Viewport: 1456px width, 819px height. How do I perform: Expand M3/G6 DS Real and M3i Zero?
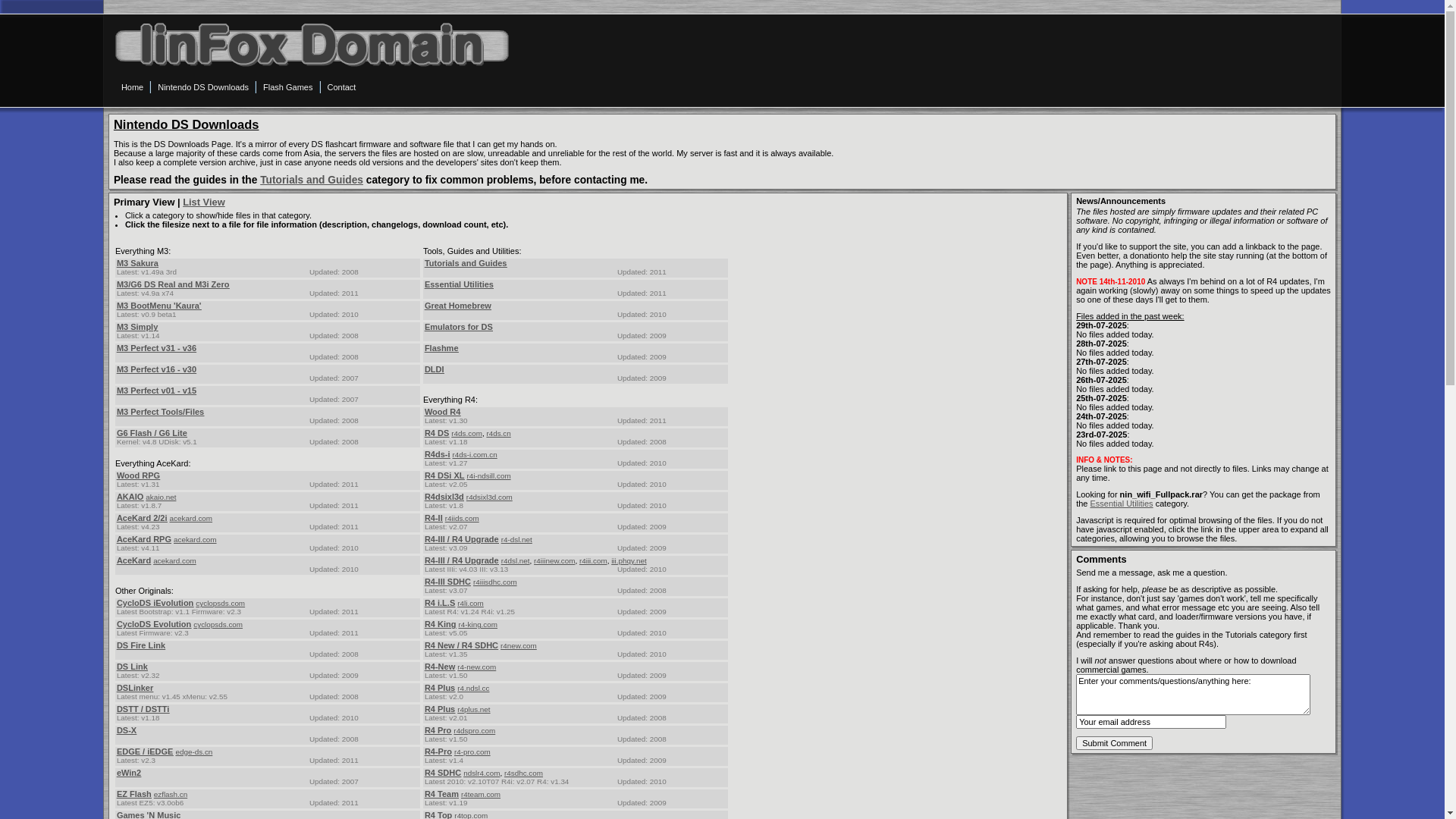(173, 284)
